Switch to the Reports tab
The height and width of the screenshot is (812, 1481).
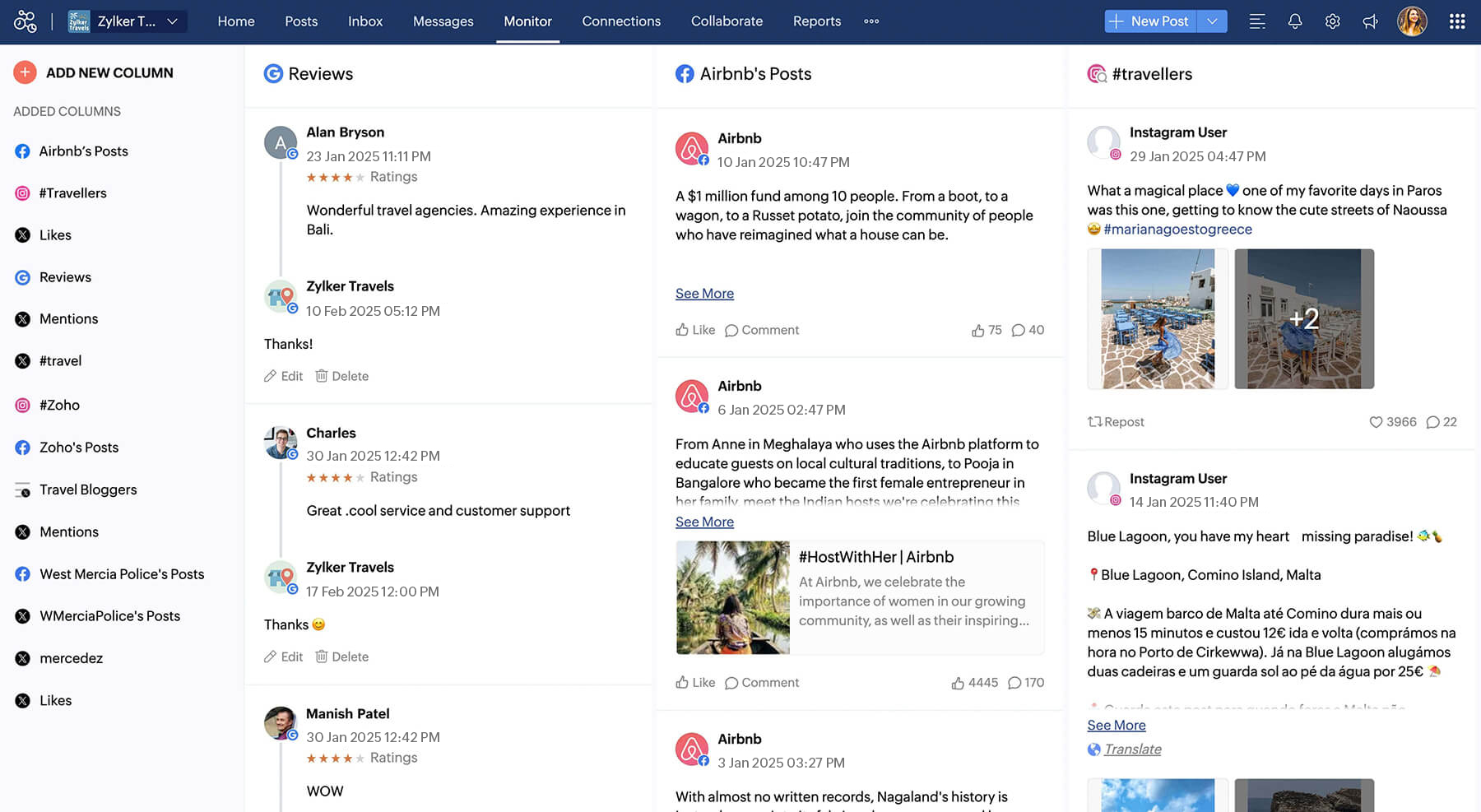816,21
